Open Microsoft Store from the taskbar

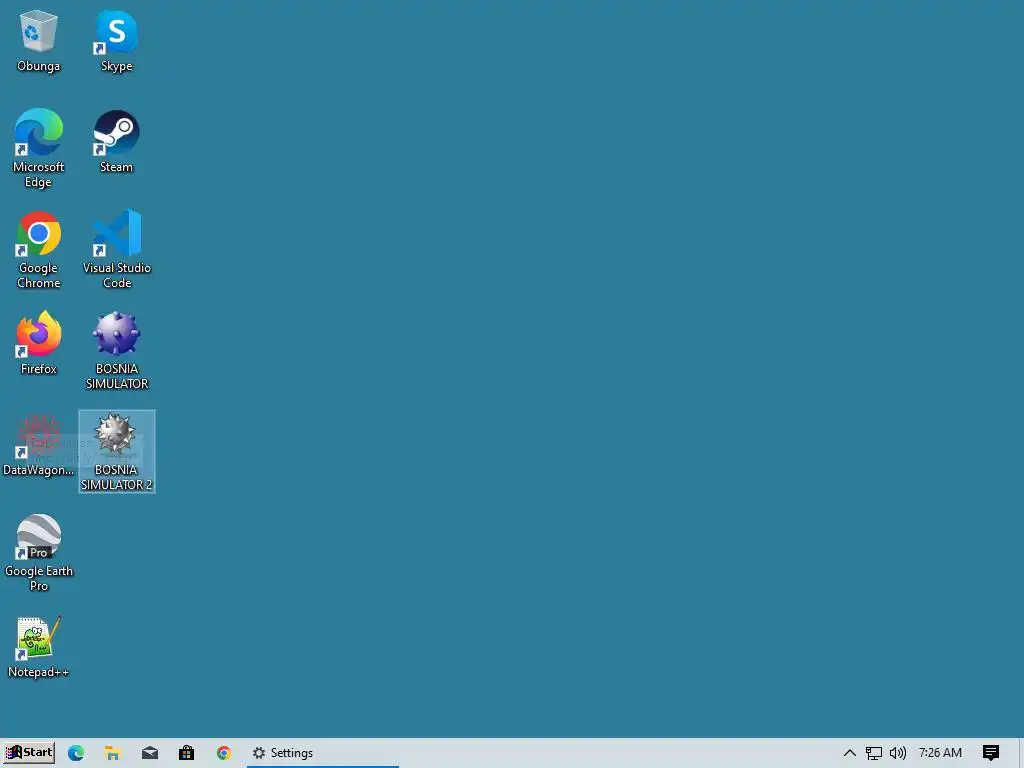tap(186, 753)
